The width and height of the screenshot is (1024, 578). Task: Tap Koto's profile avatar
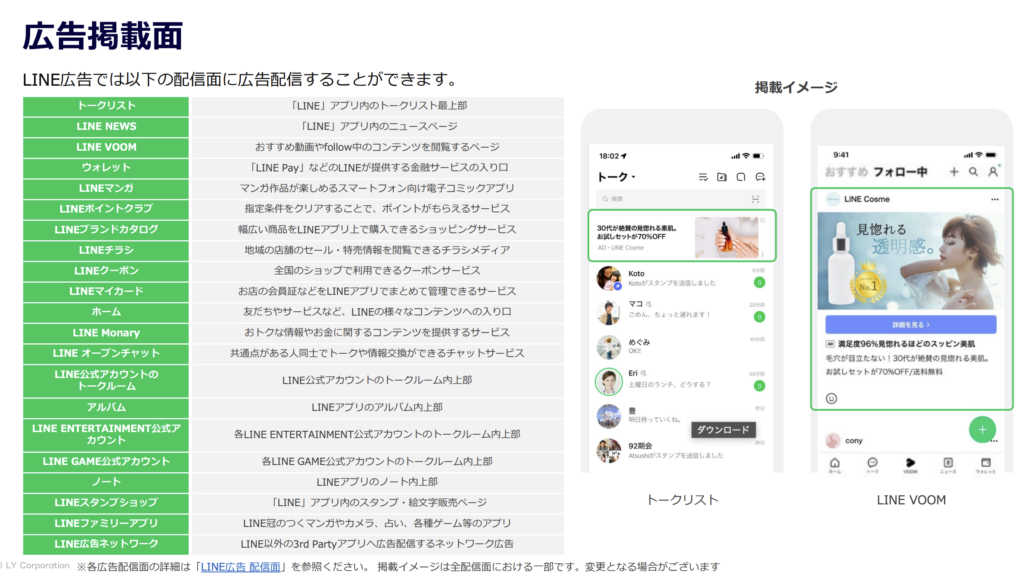(x=609, y=278)
